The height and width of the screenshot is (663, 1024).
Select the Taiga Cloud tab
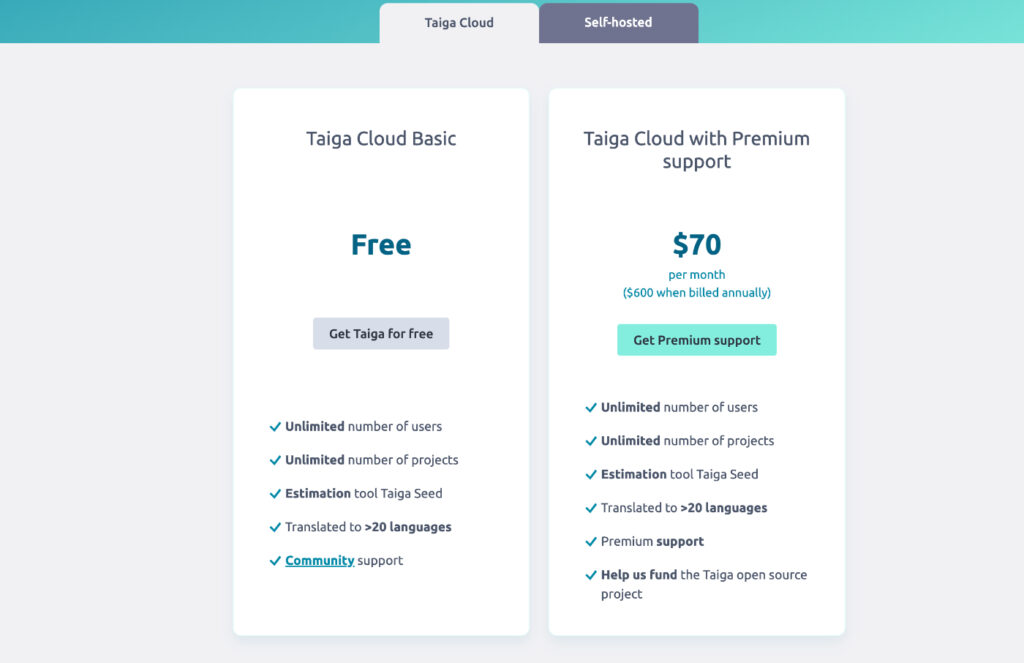point(458,22)
